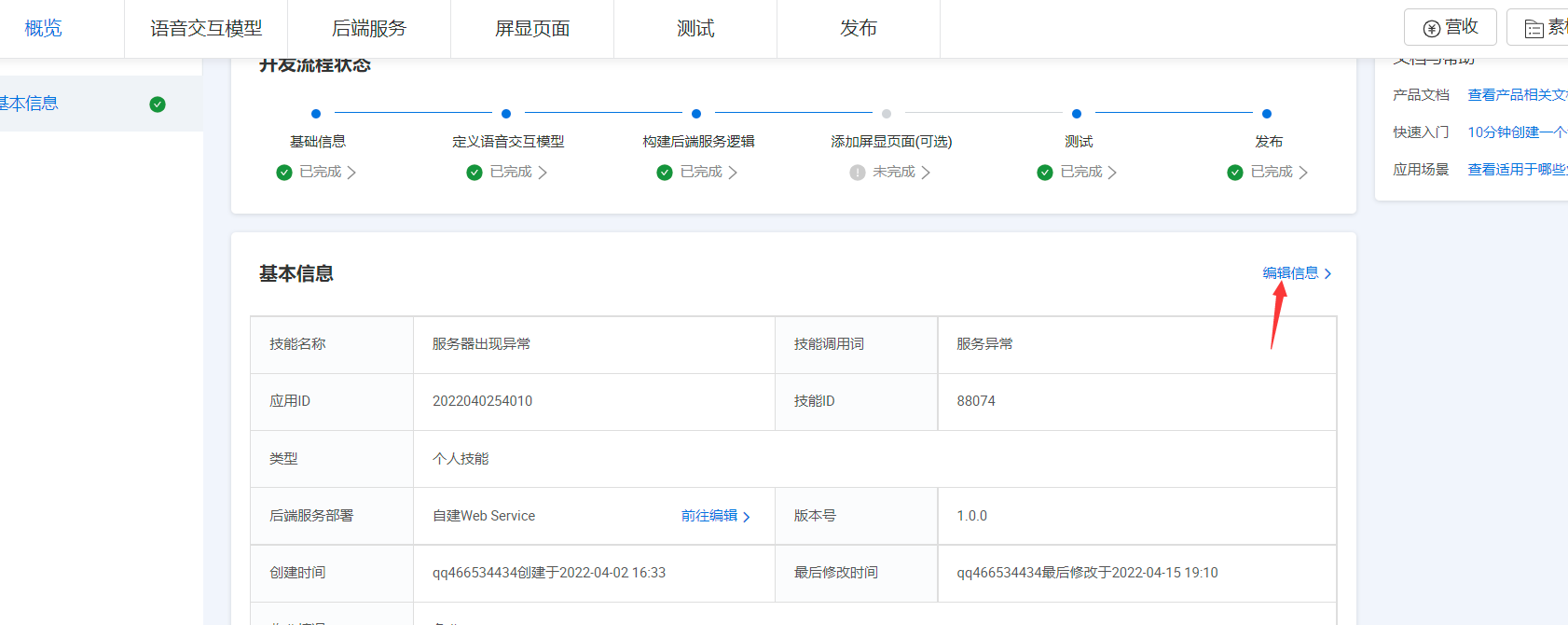The width and height of the screenshot is (1568, 625).
Task: Open 已完成 link under 构建后端服务逻辑
Action: pos(701,172)
